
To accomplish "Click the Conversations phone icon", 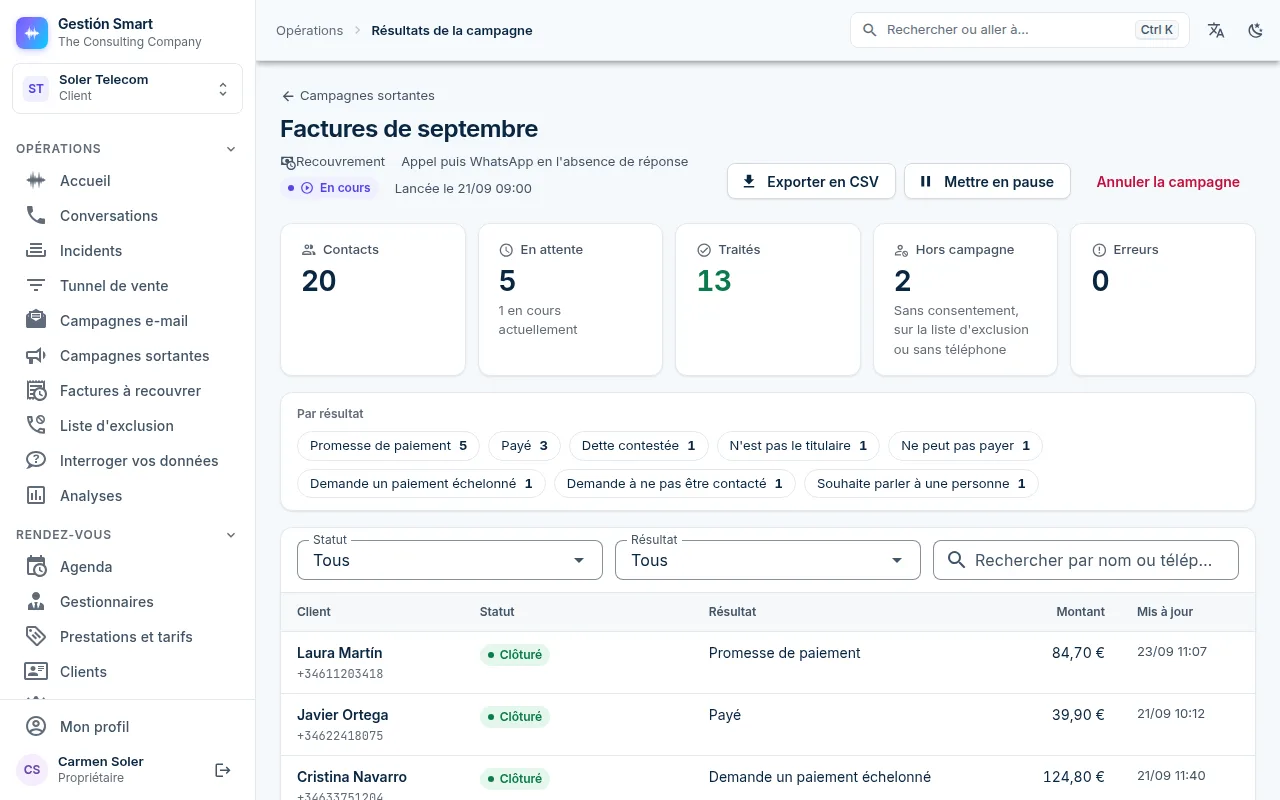I will coord(36,216).
